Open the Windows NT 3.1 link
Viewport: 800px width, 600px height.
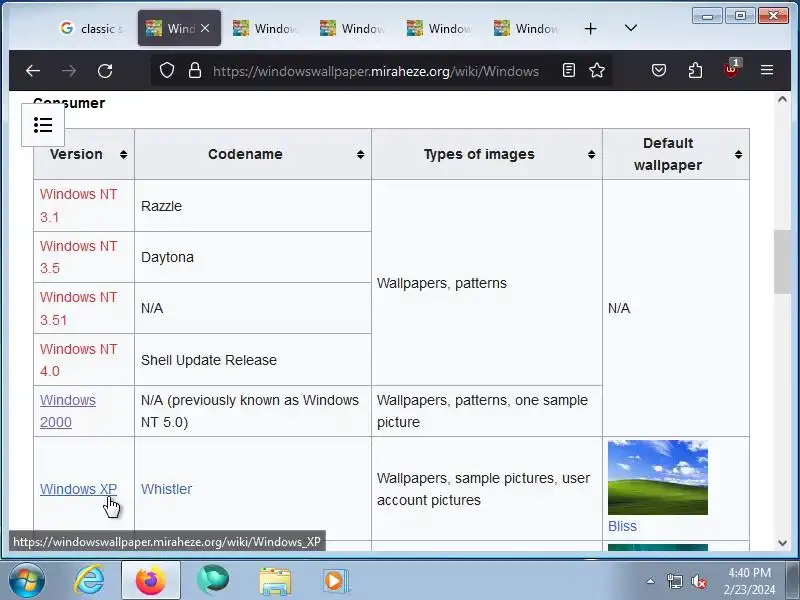click(x=79, y=206)
